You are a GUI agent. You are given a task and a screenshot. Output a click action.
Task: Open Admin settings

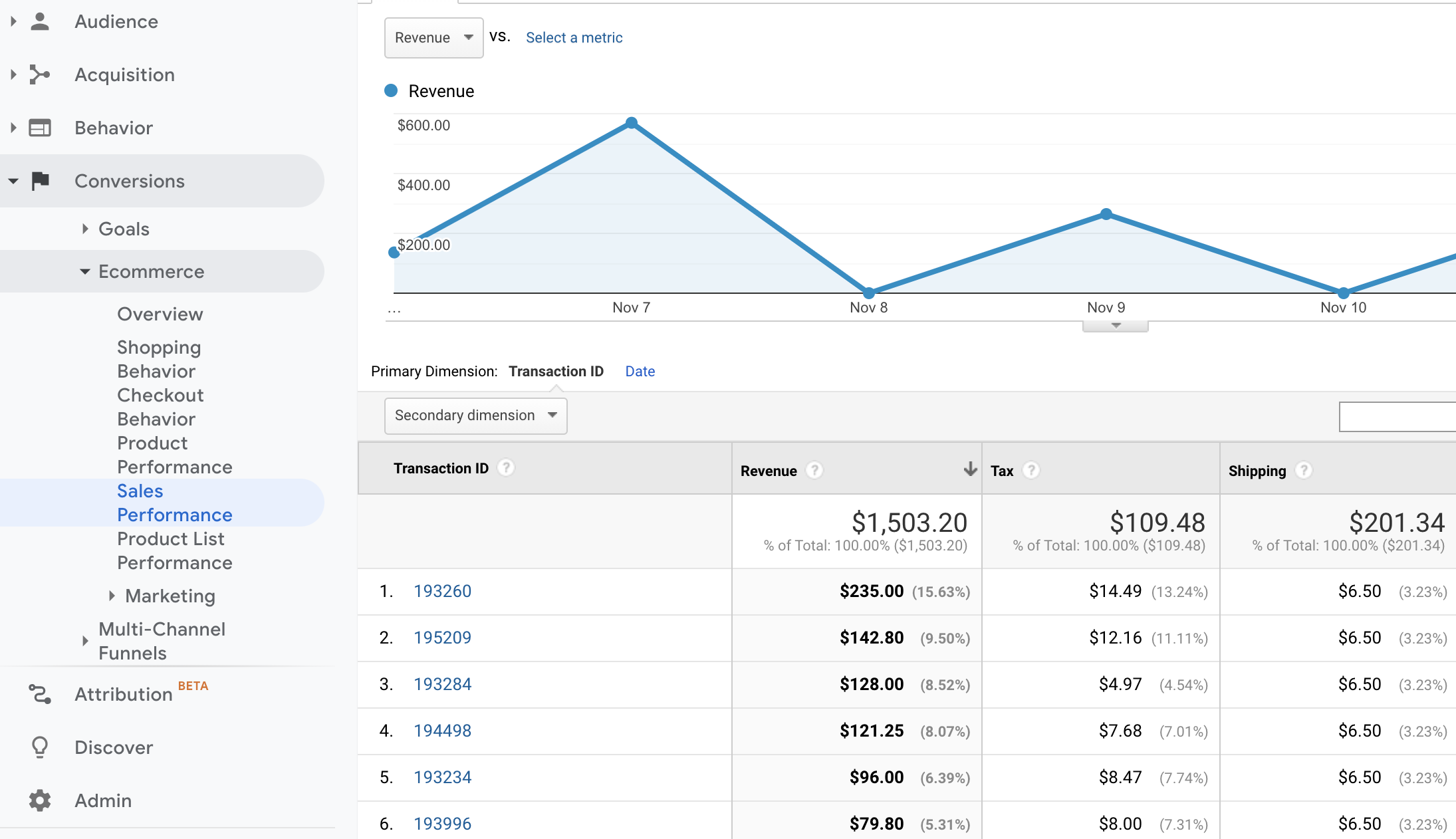point(103,800)
